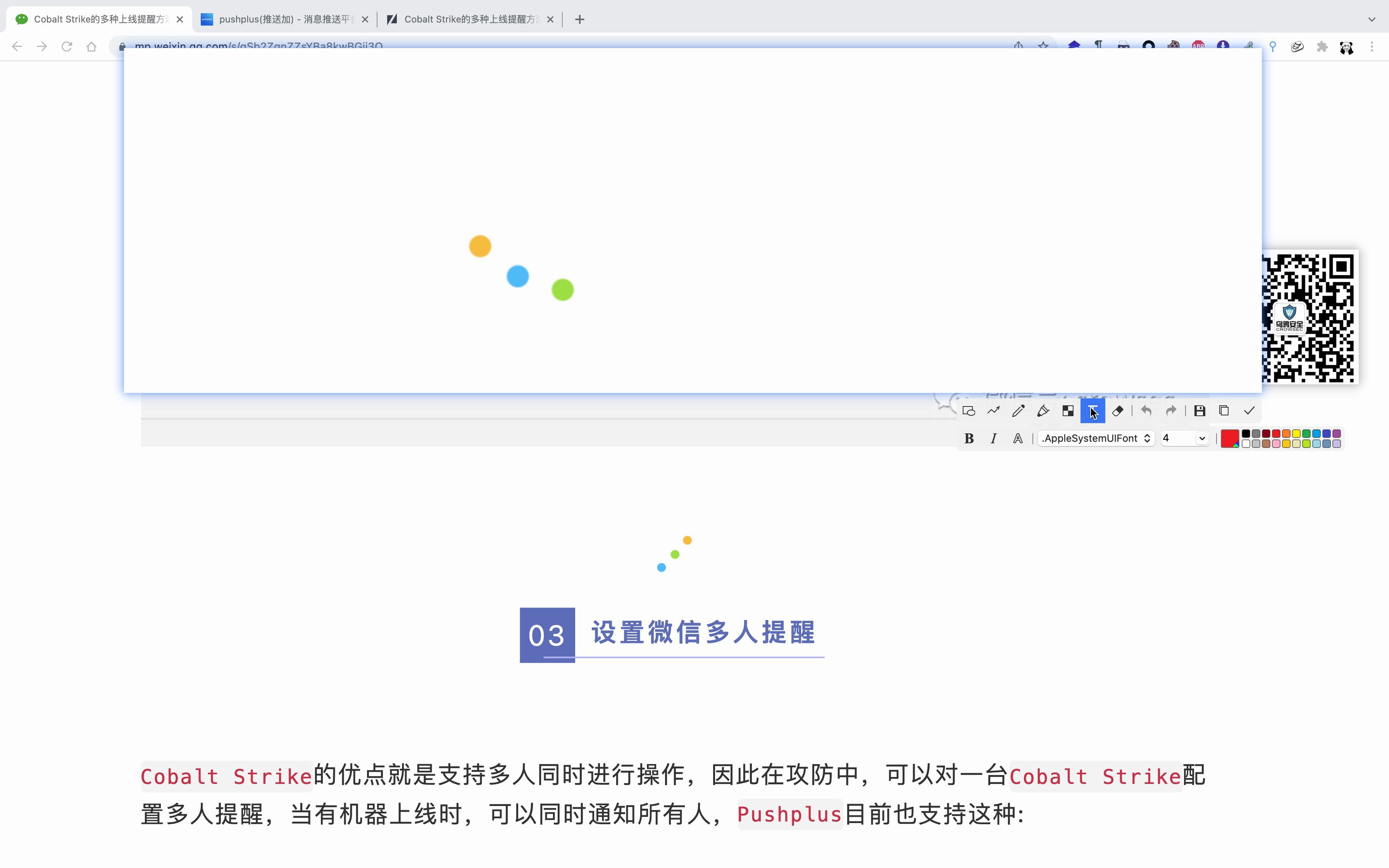Image resolution: width=1389 pixels, height=868 pixels.
Task: Pick the white color swatch
Action: pyautogui.click(x=1246, y=444)
